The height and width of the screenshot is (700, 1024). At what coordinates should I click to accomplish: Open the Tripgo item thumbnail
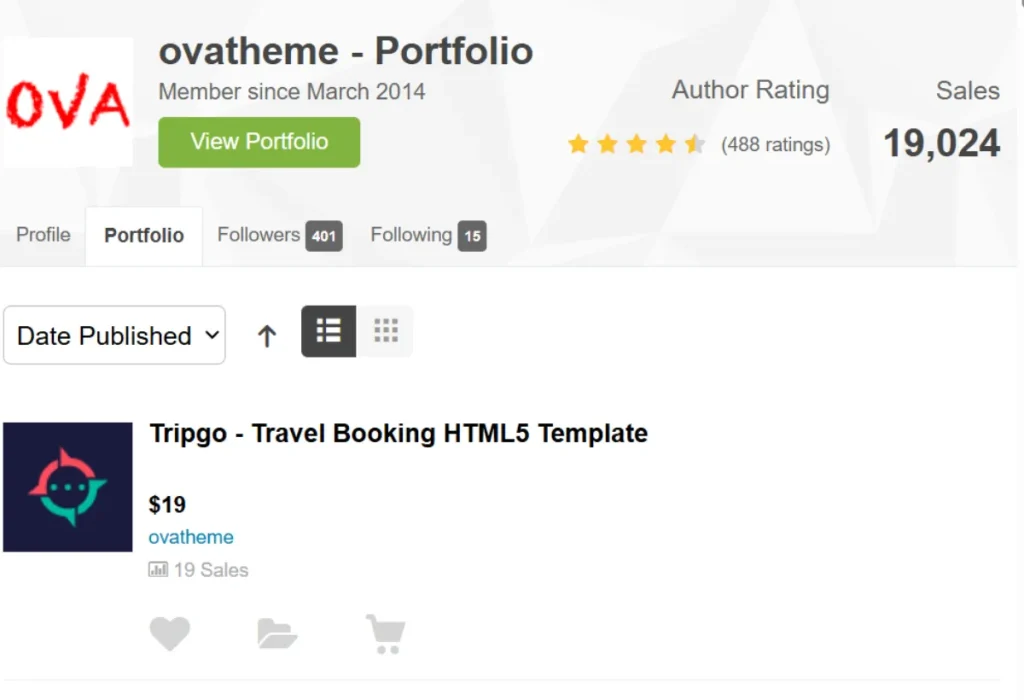tap(68, 487)
